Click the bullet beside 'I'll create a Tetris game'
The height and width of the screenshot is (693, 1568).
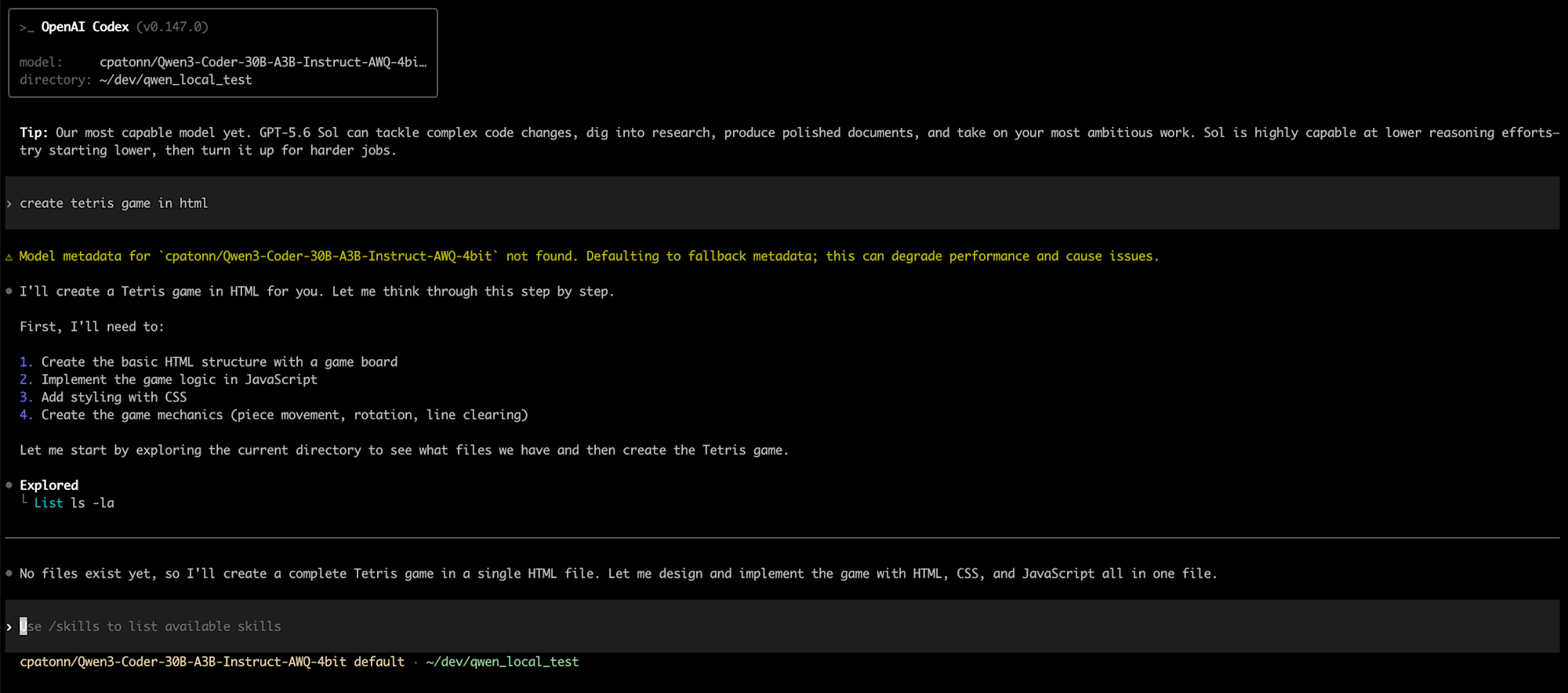[9, 292]
